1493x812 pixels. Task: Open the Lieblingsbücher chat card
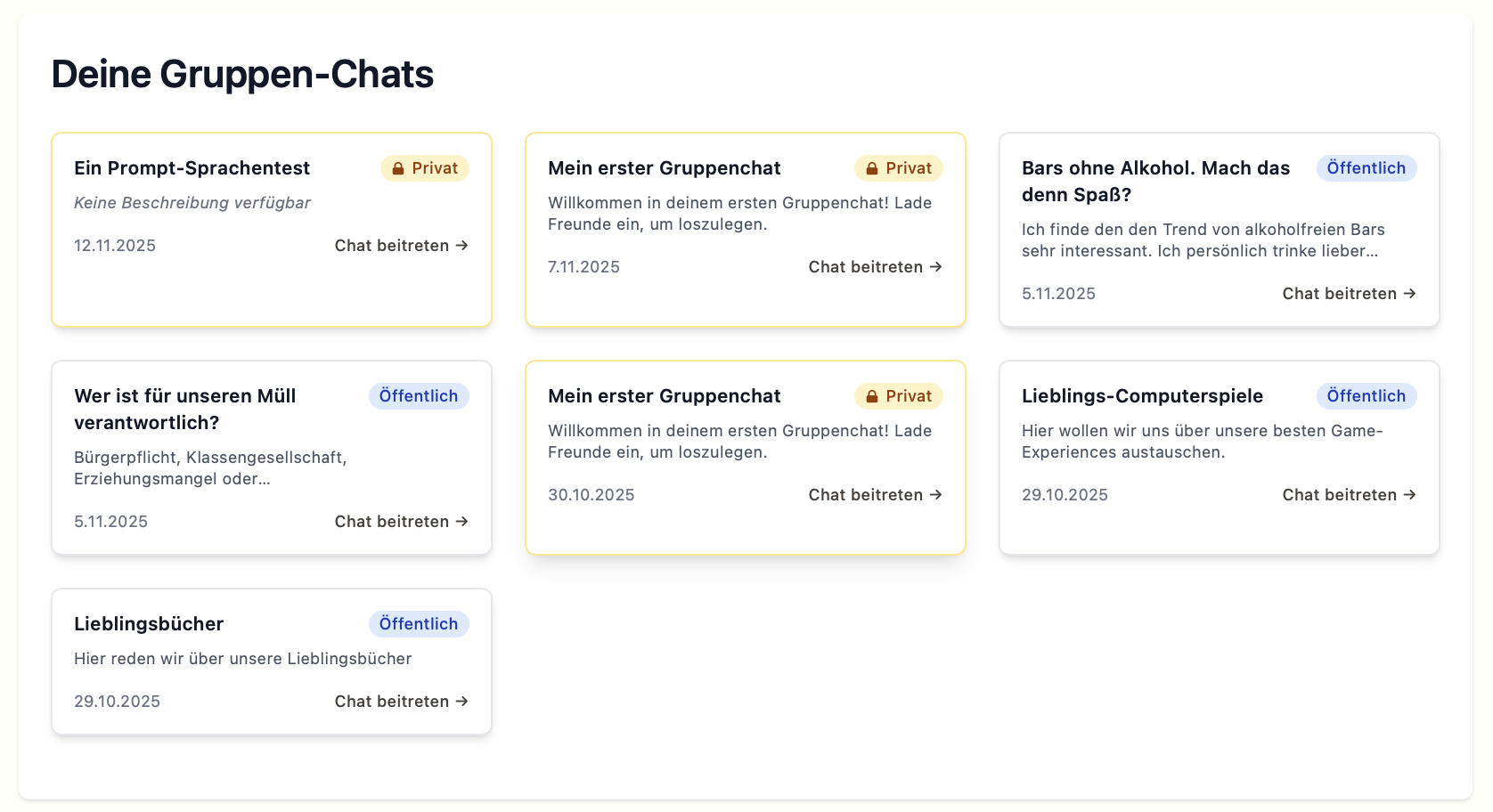271,662
